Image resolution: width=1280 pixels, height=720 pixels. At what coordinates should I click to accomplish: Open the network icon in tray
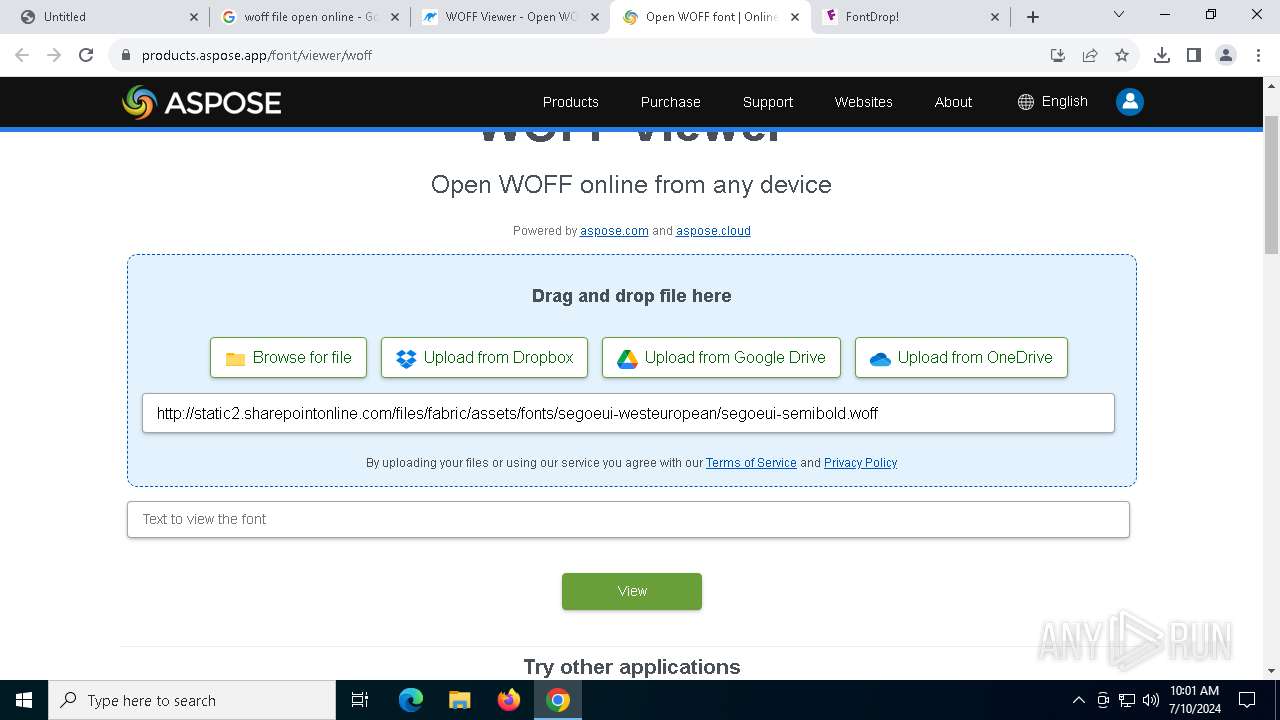[1127, 700]
